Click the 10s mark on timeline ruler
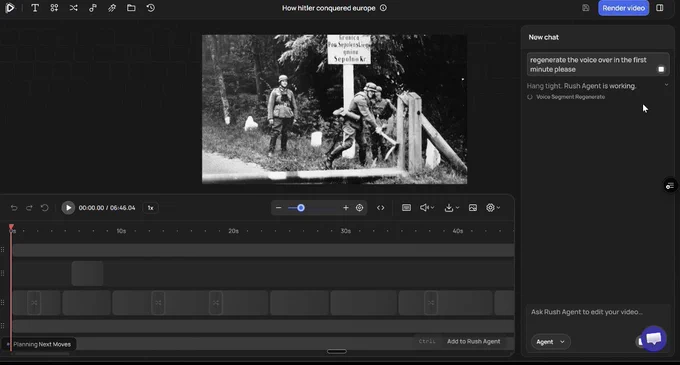The image size is (680, 365). click(121, 231)
